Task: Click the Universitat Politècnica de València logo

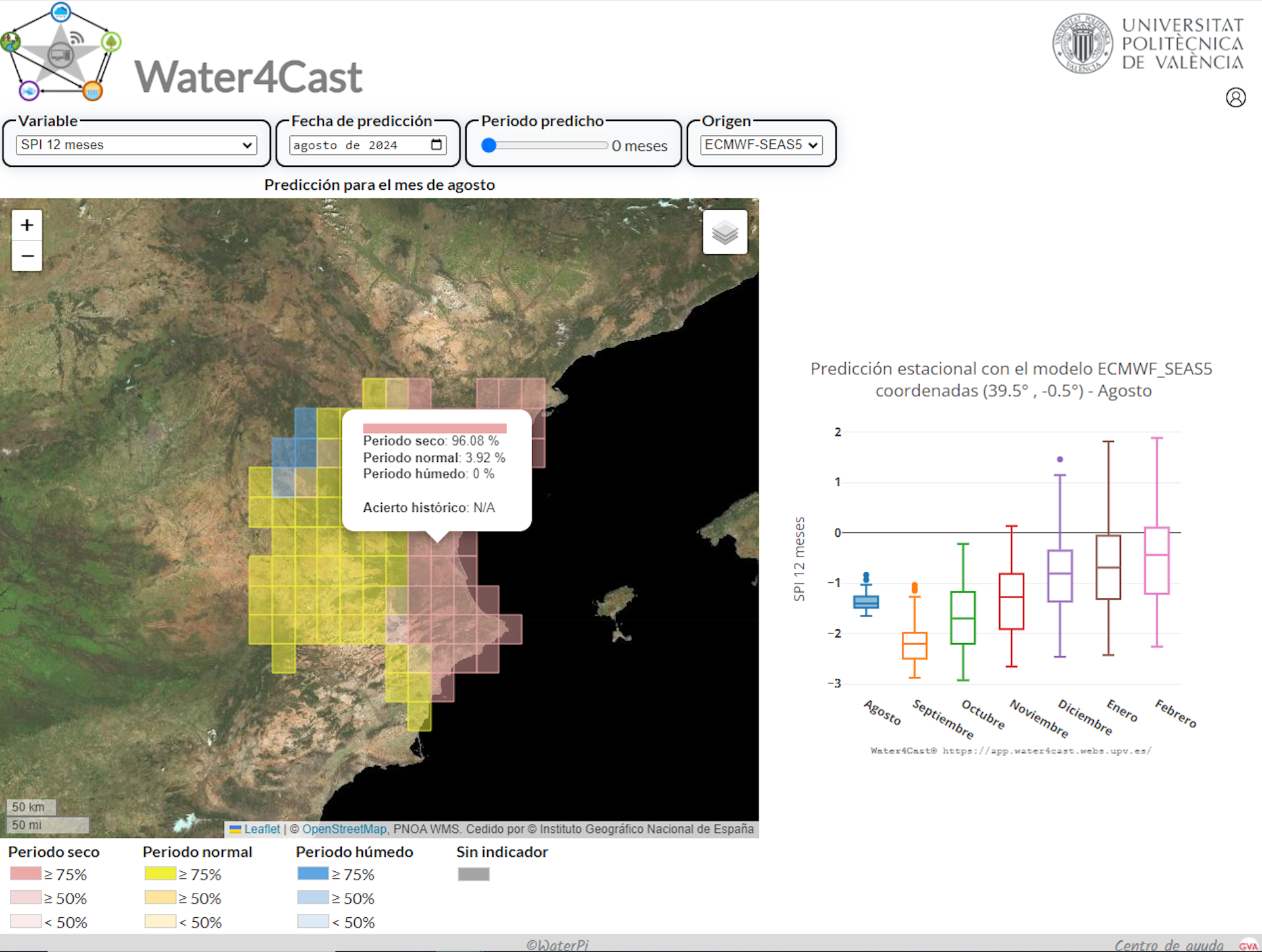Action: [x=1148, y=43]
